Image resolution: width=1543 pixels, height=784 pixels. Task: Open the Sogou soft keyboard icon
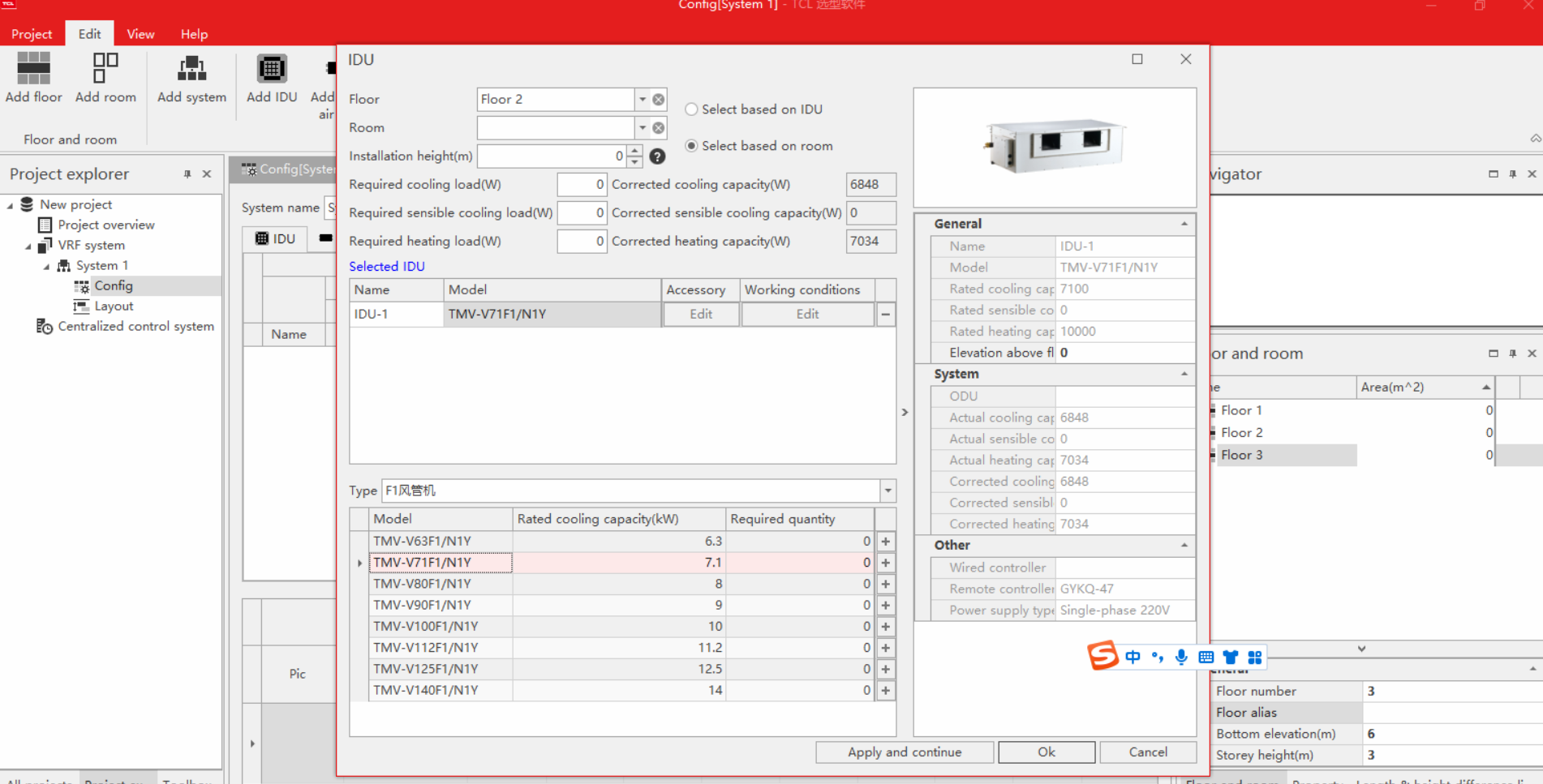coord(1206,657)
